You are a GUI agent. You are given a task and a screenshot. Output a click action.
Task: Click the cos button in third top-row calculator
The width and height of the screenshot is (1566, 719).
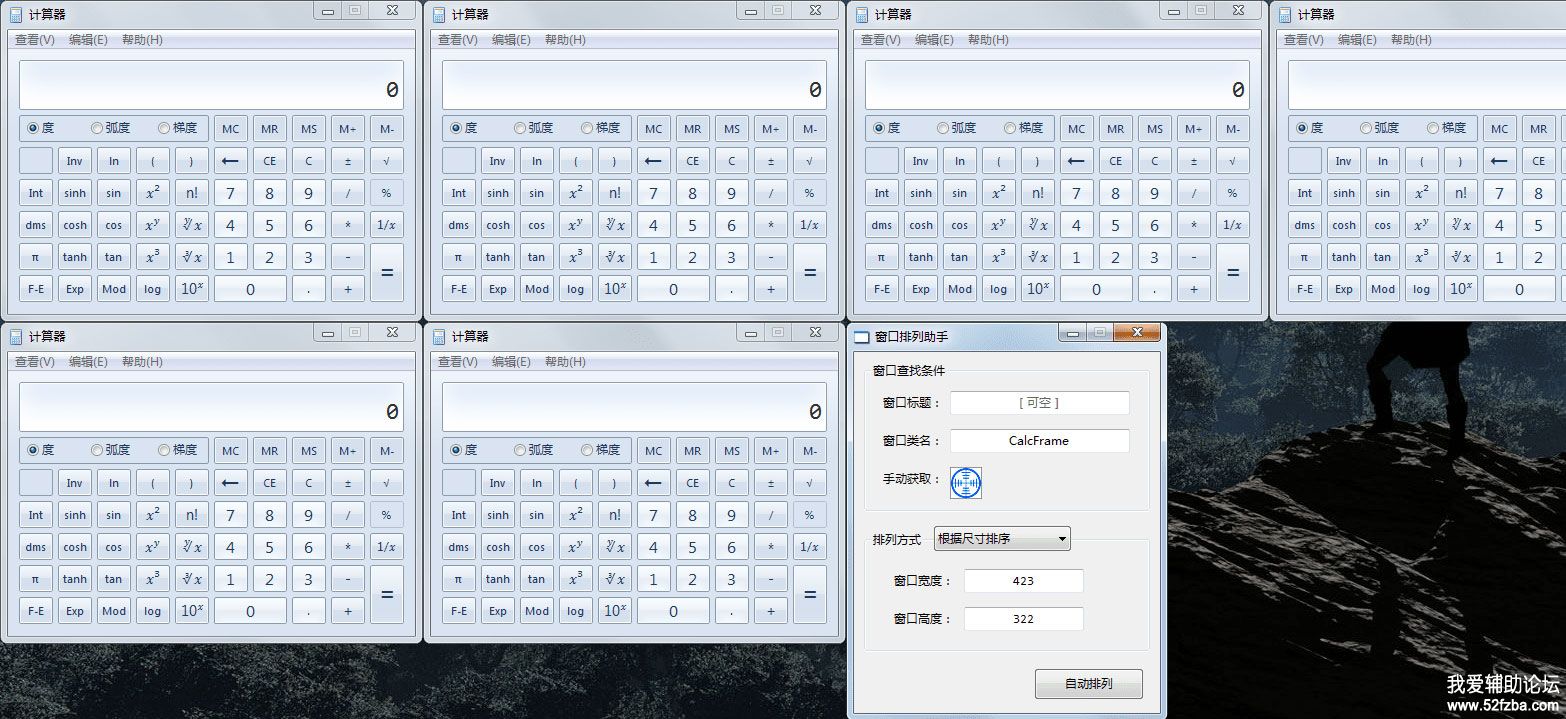[x=959, y=225]
